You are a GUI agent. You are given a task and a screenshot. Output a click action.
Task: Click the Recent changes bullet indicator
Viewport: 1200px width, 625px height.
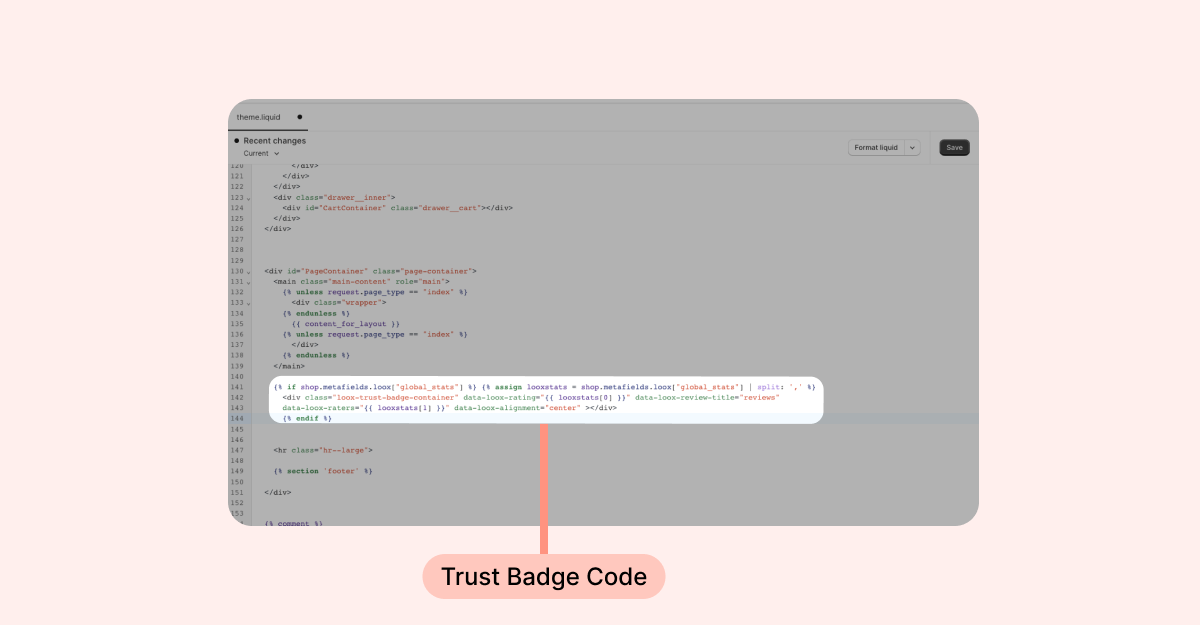(236, 141)
